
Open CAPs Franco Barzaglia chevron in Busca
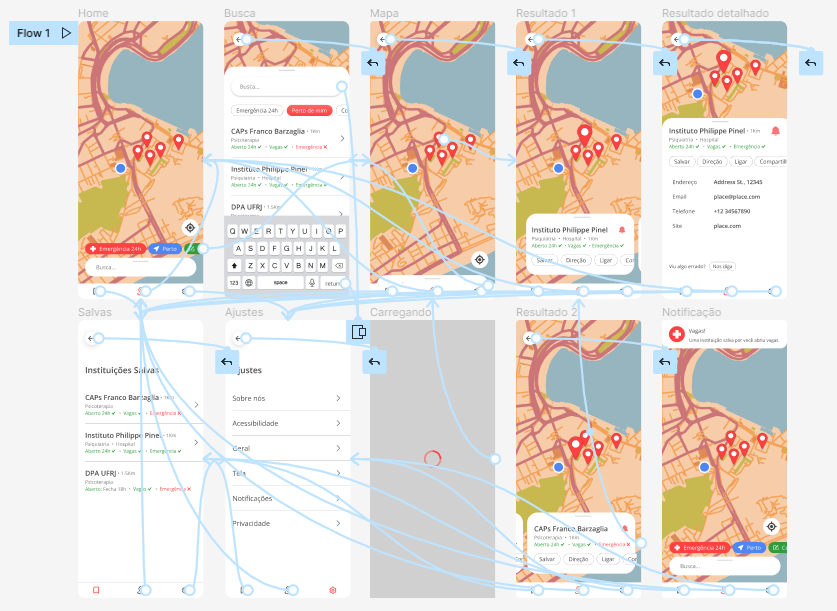(342, 138)
